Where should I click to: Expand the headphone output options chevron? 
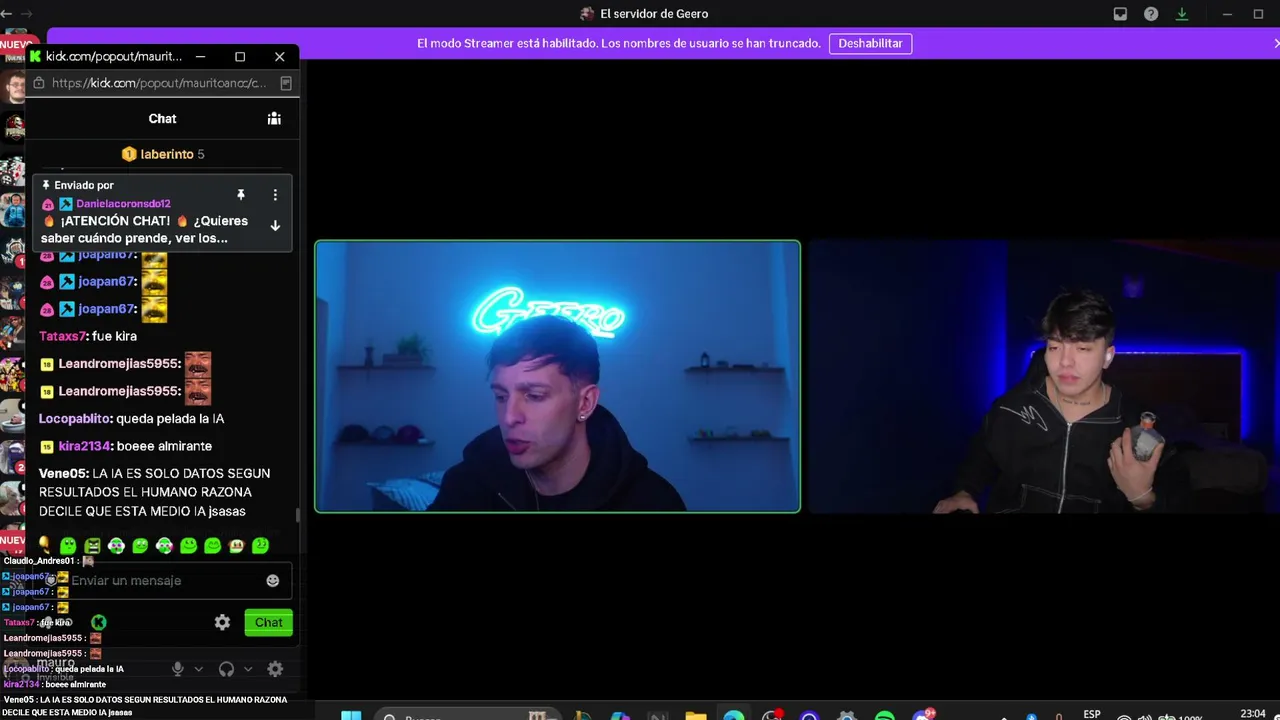point(248,669)
